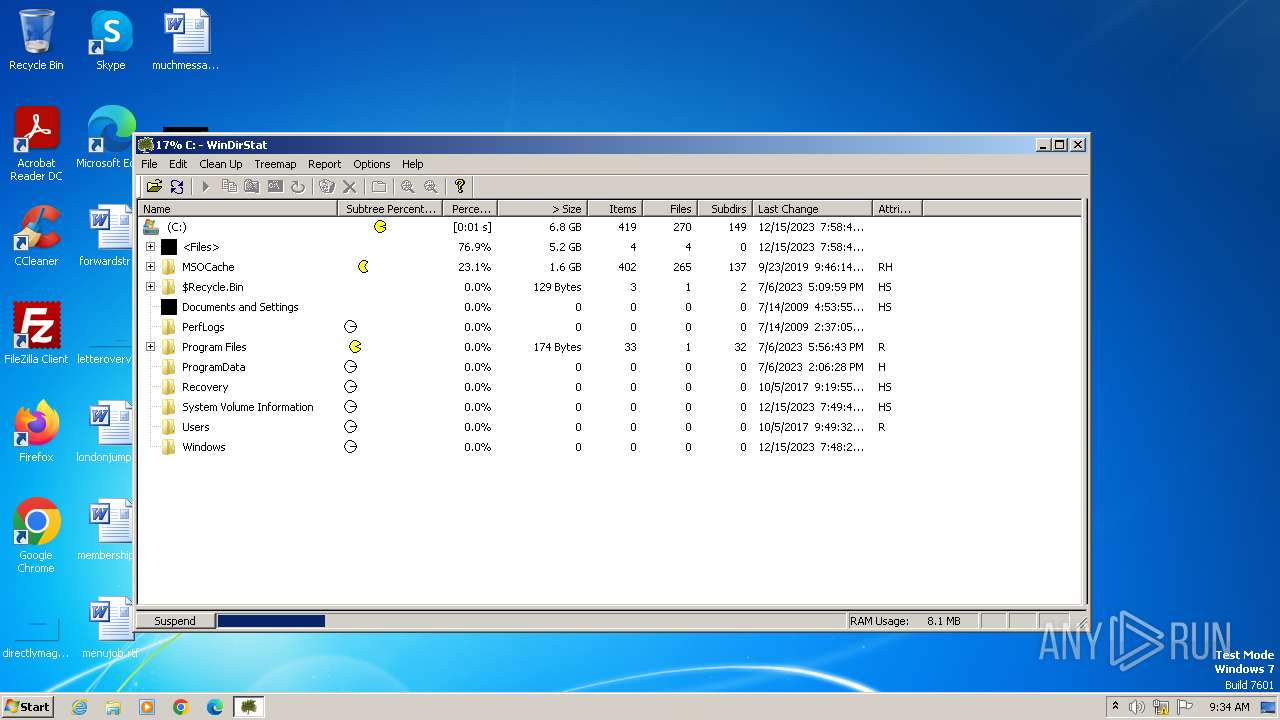This screenshot has height=720, width=1280.
Task: Click the Chrome icon in the taskbar
Action: (181, 707)
